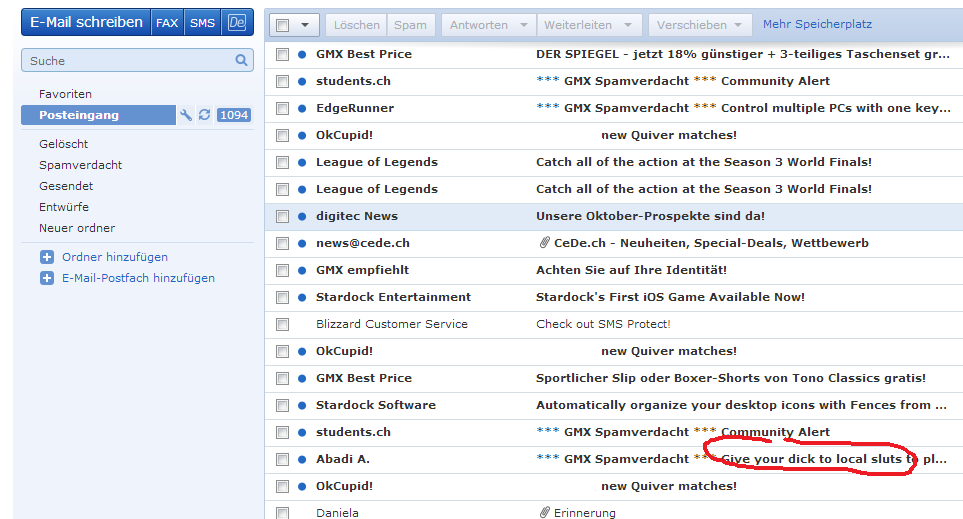Click the Löschen button

(x=357, y=25)
